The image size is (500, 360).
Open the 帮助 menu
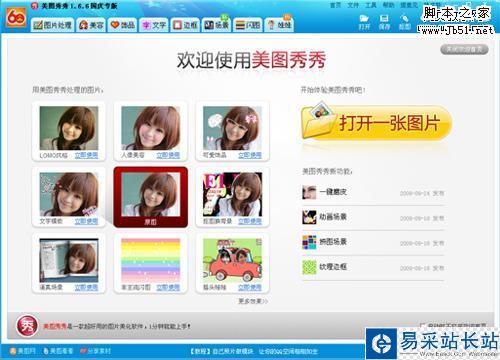click(388, 5)
